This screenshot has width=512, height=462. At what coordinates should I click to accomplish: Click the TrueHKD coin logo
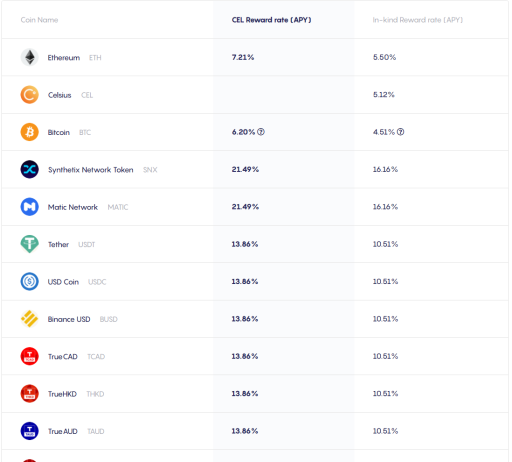[30, 393]
